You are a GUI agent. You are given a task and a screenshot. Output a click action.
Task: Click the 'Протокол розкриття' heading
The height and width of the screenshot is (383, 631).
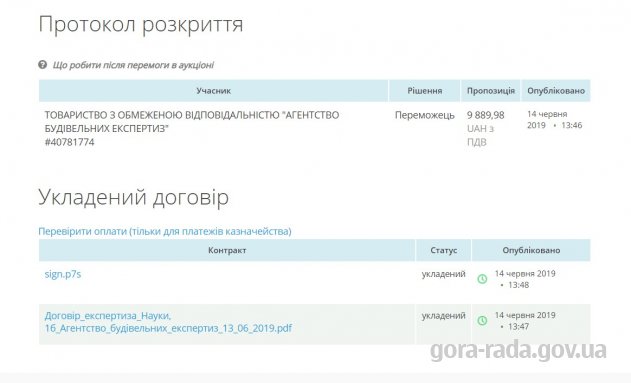(141, 24)
